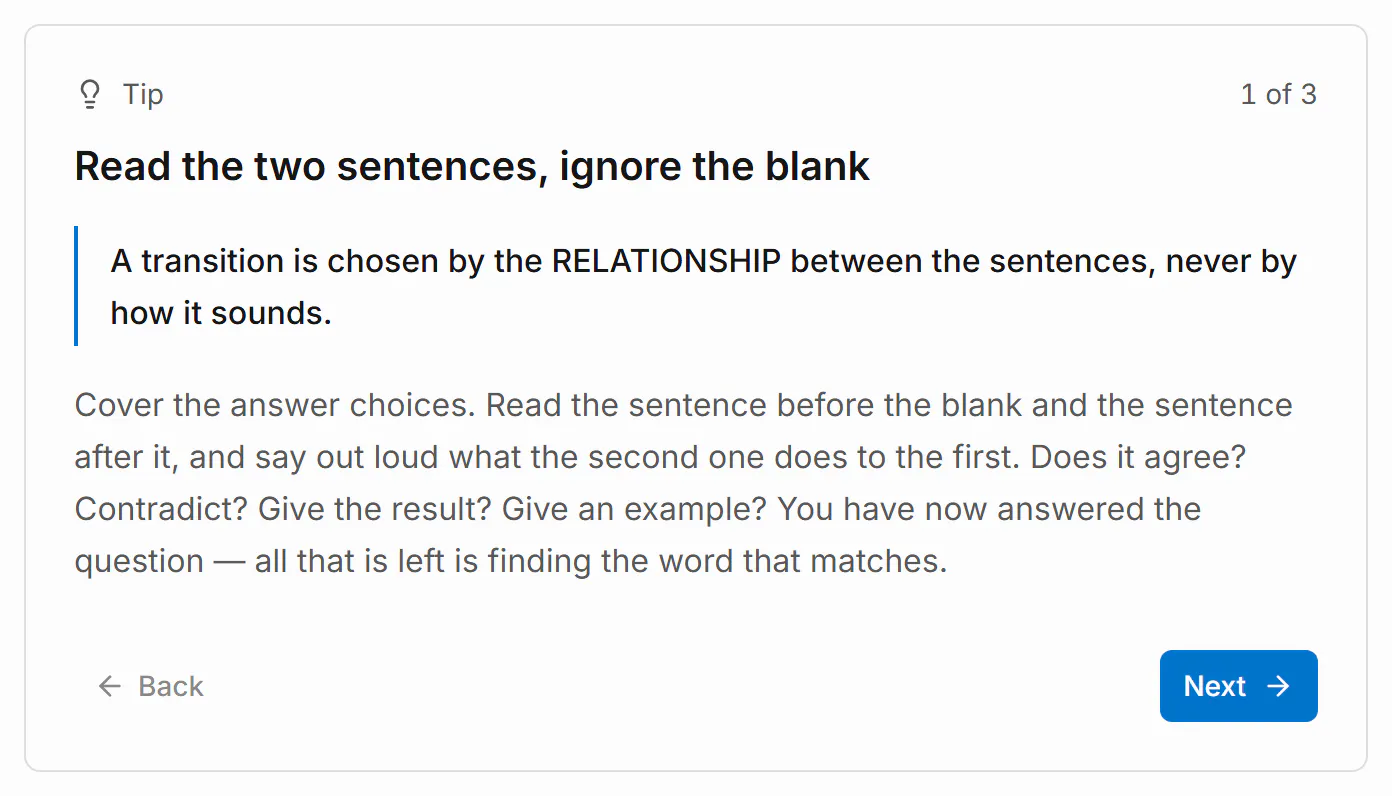Click the word "Contradict?" in the paragraph
The height and width of the screenshot is (796, 1392).
click(x=162, y=509)
